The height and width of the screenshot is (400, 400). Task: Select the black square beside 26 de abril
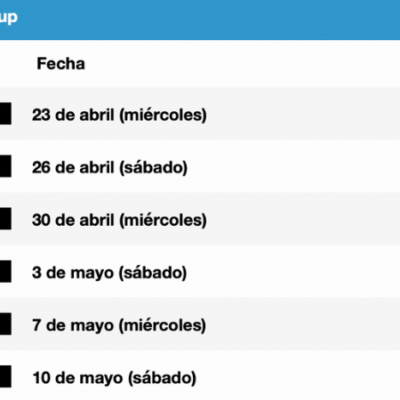6,166
